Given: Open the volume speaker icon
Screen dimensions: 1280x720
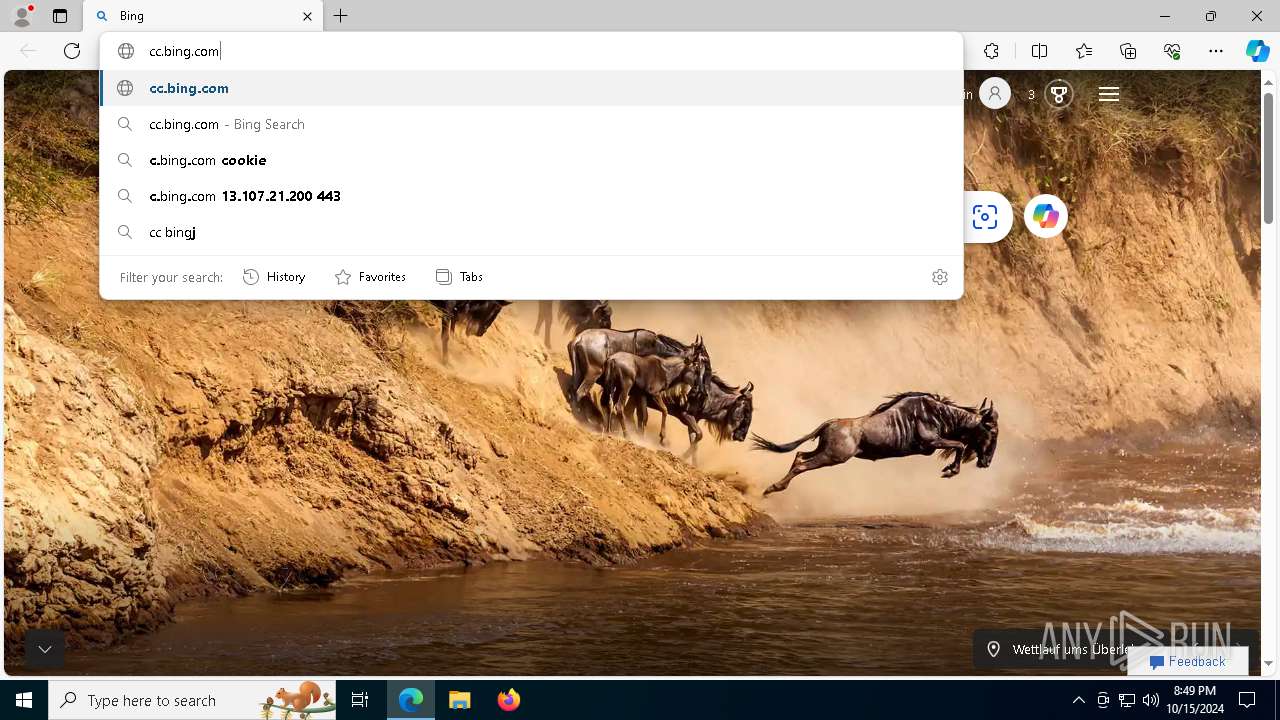Looking at the screenshot, I should (1151, 700).
